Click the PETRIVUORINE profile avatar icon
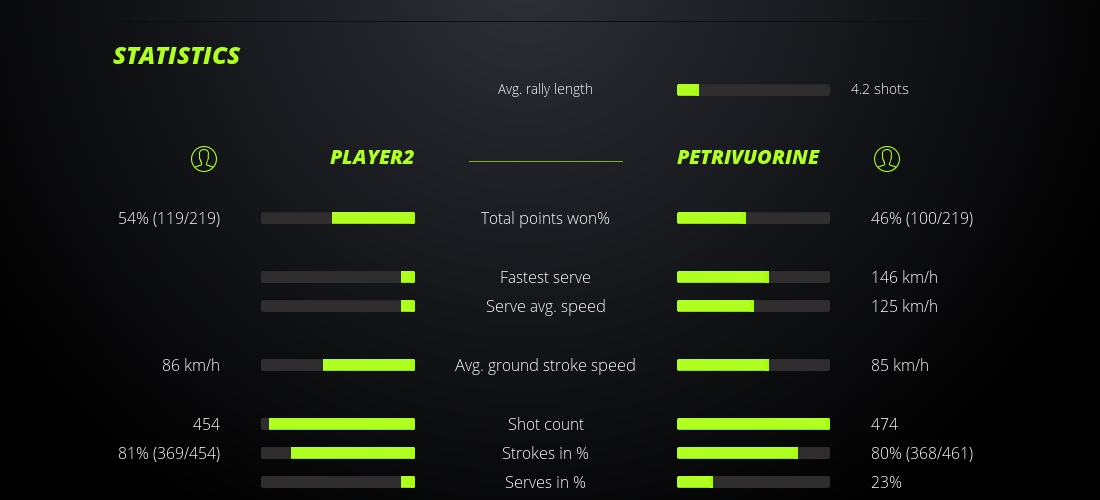Screen dimensions: 1100x500 (887, 158)
